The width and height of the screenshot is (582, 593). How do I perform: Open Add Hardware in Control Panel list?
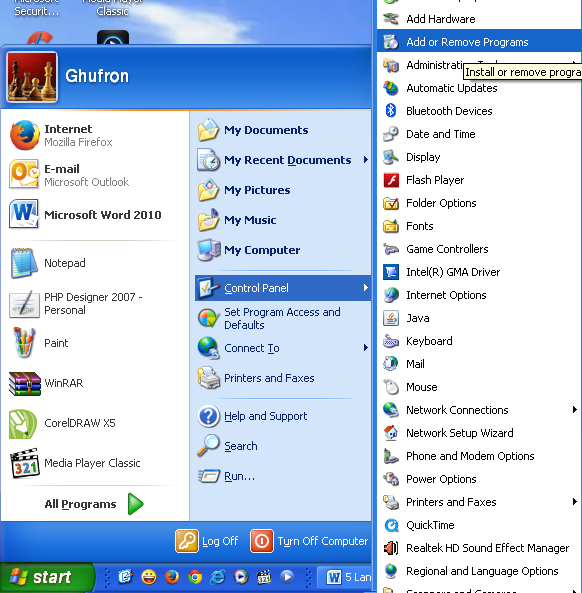point(479,19)
